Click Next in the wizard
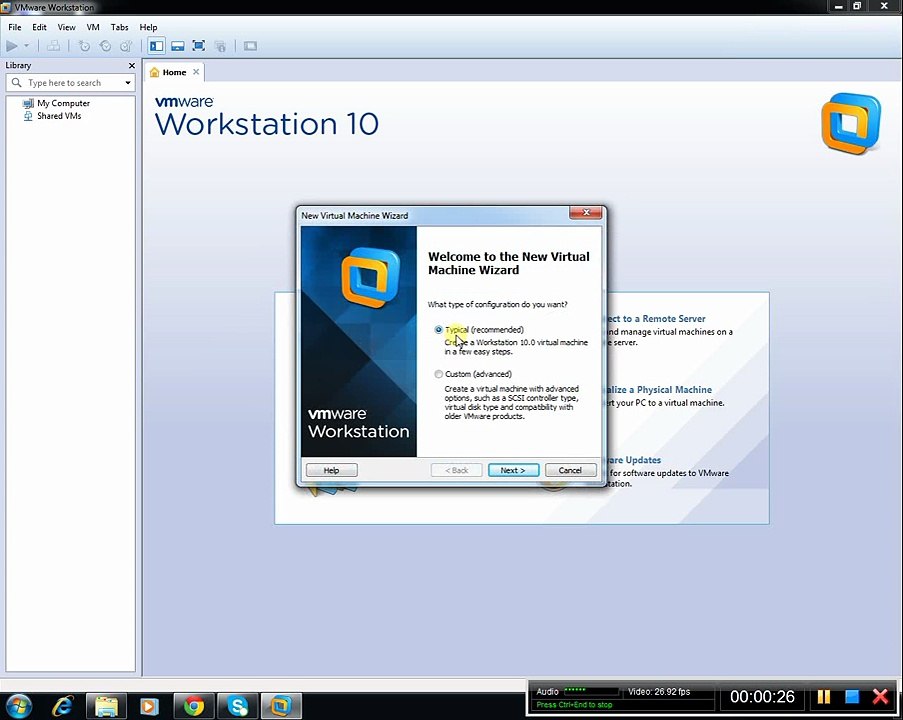This screenshot has height=720, width=903. click(x=513, y=470)
